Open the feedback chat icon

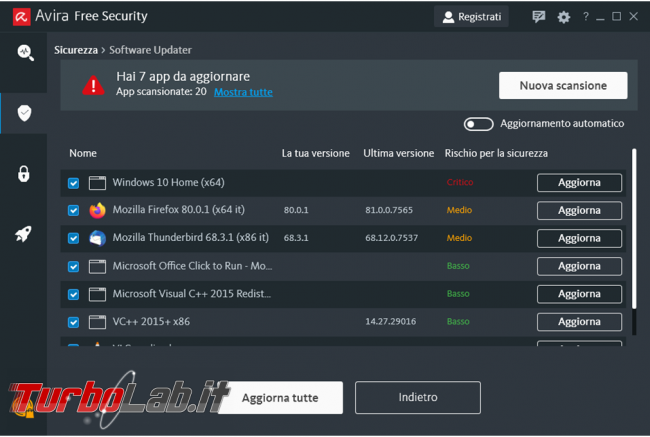[538, 17]
